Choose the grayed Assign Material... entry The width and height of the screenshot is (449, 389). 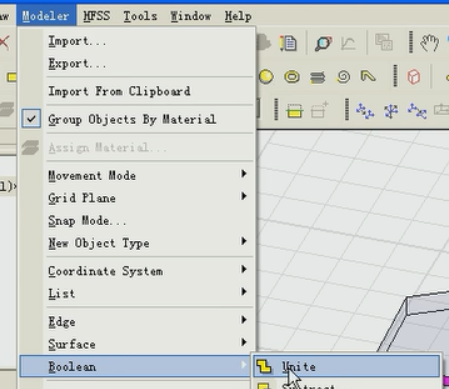point(137,147)
